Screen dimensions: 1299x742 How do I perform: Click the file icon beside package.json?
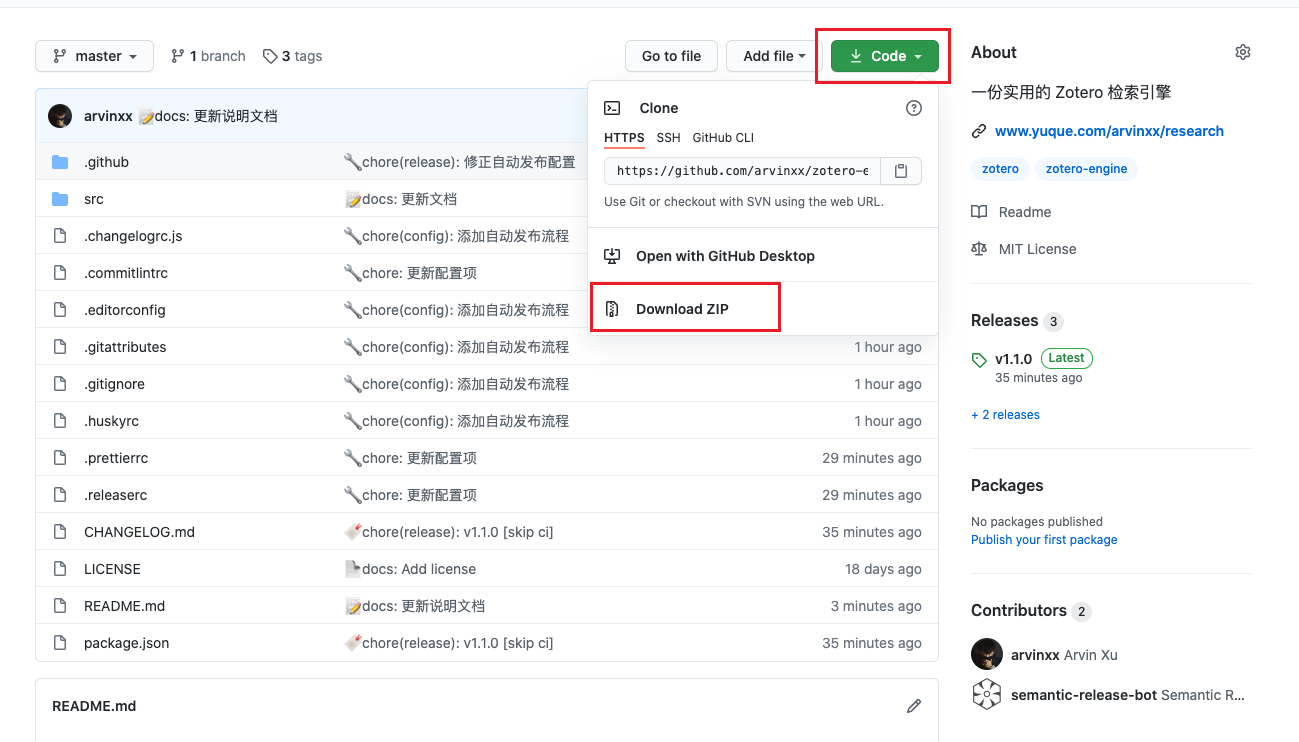click(60, 643)
